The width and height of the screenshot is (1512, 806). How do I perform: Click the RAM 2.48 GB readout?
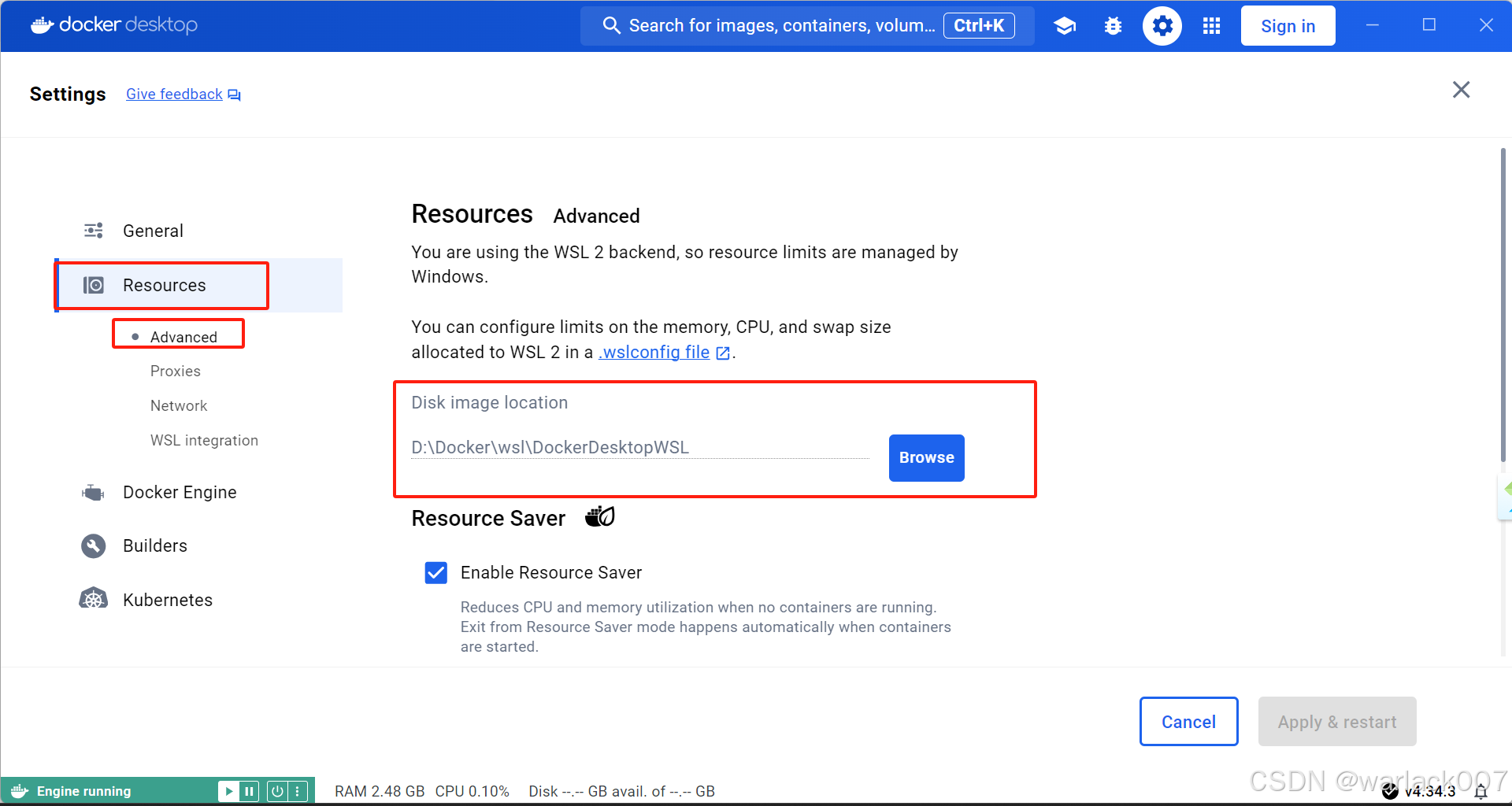pyautogui.click(x=380, y=791)
